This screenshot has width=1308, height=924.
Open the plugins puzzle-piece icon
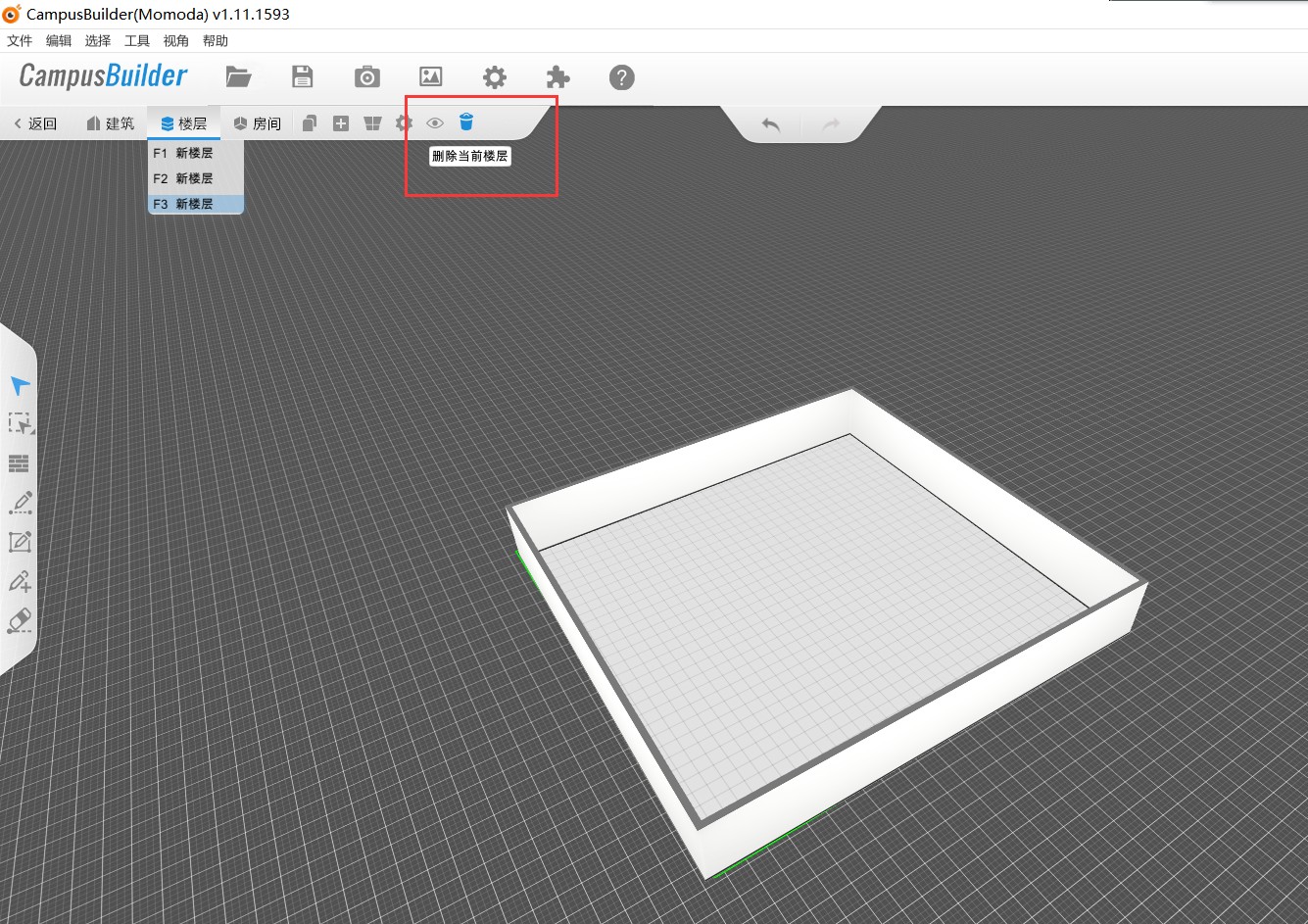point(557,76)
